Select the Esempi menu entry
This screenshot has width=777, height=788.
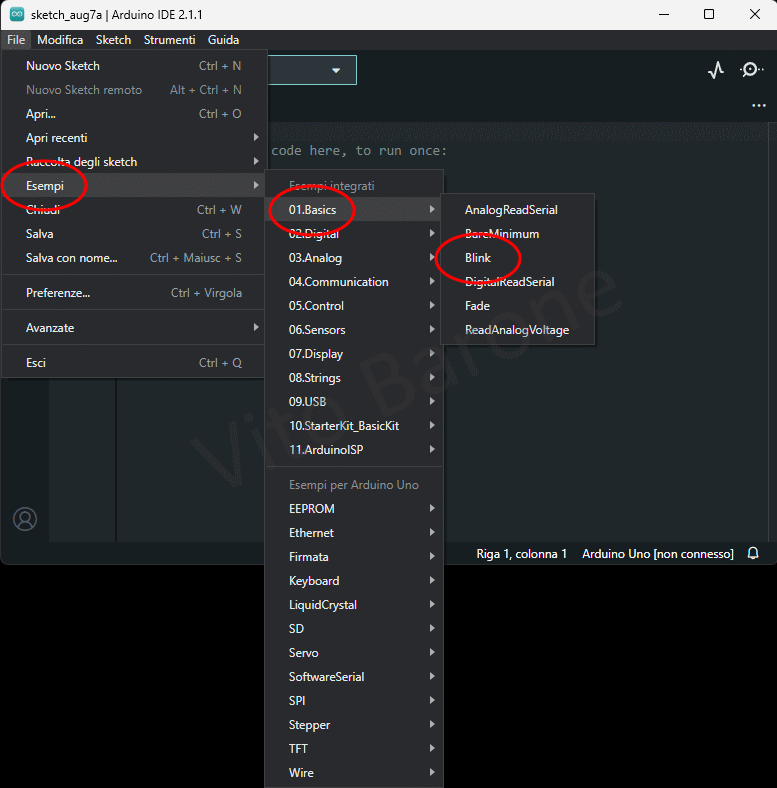(134, 186)
